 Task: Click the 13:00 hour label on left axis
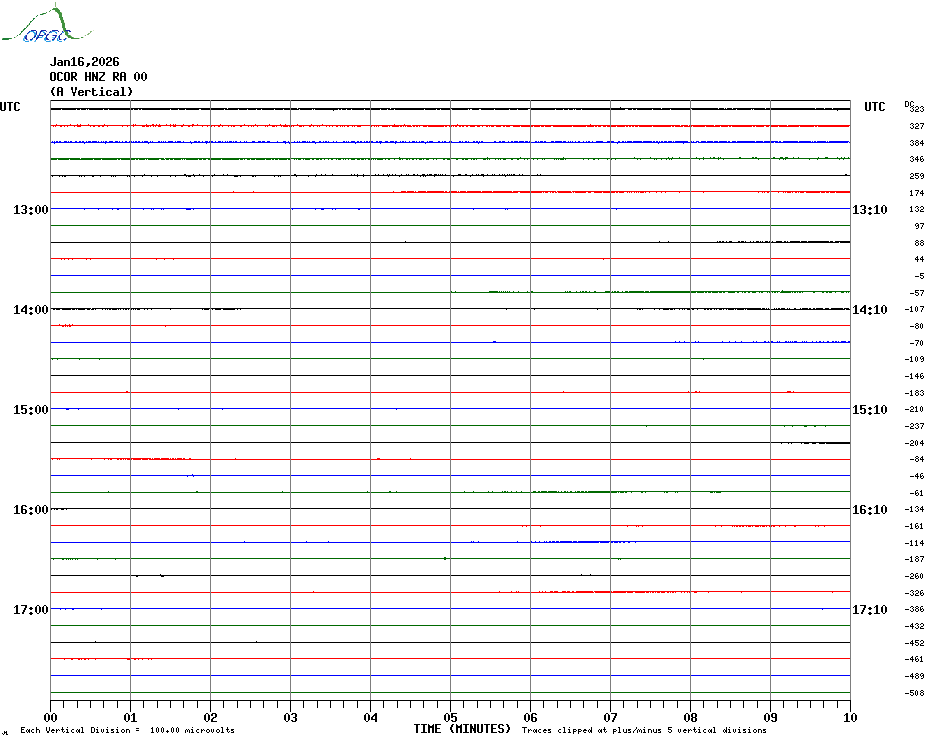pos(31,210)
